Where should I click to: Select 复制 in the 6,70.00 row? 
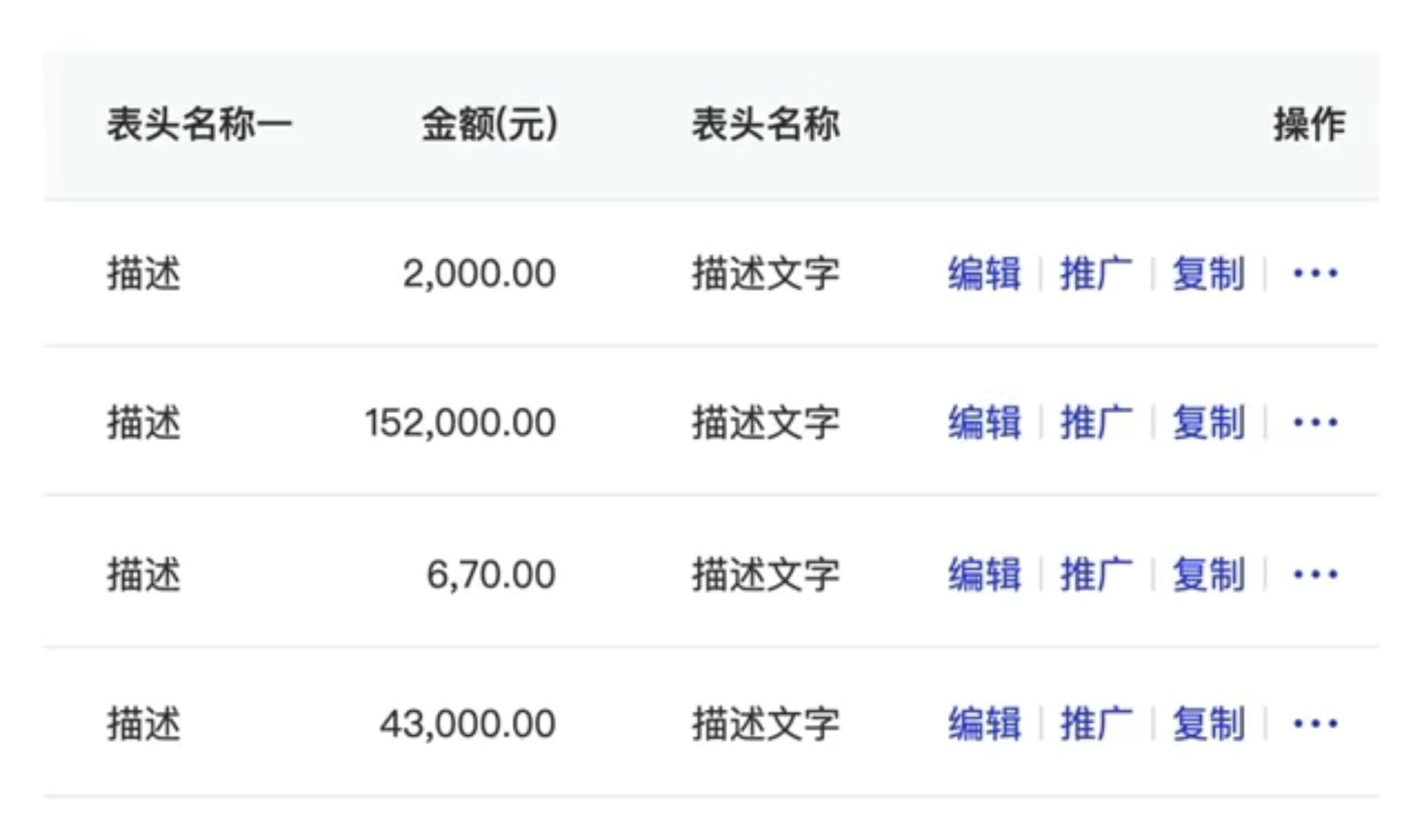(x=1208, y=574)
